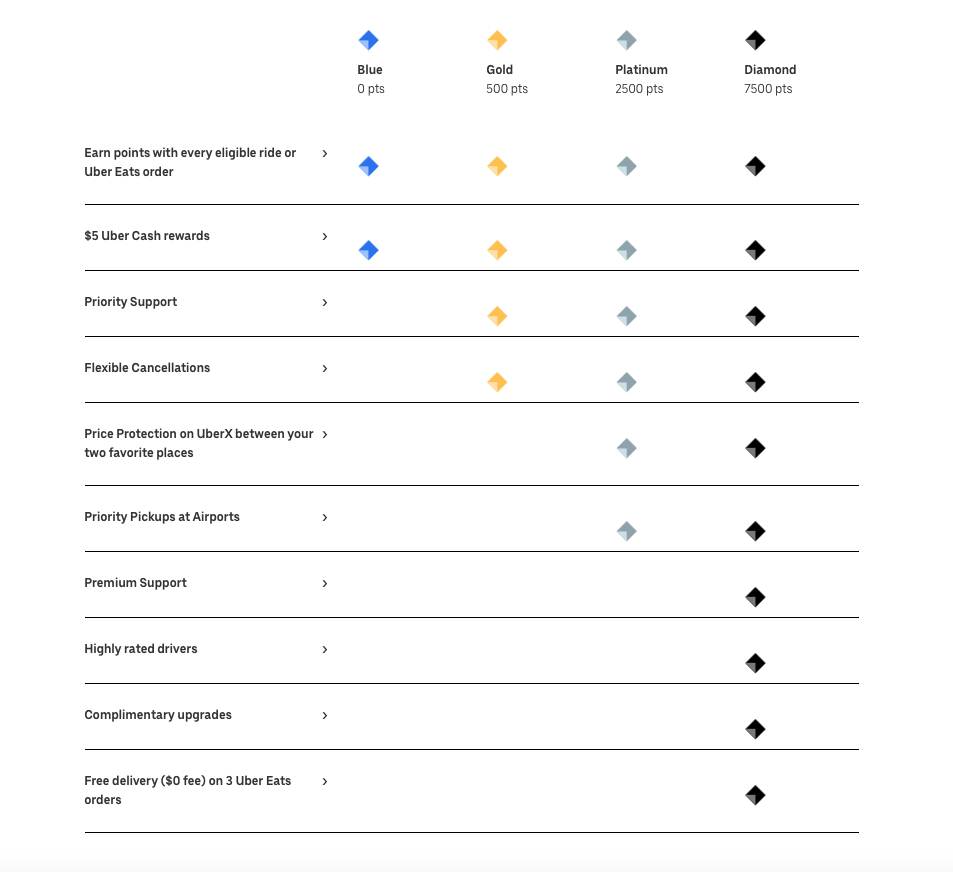Viewport: 953px width, 872px height.
Task: Click the Diamond tier black header icon
Action: tap(755, 41)
